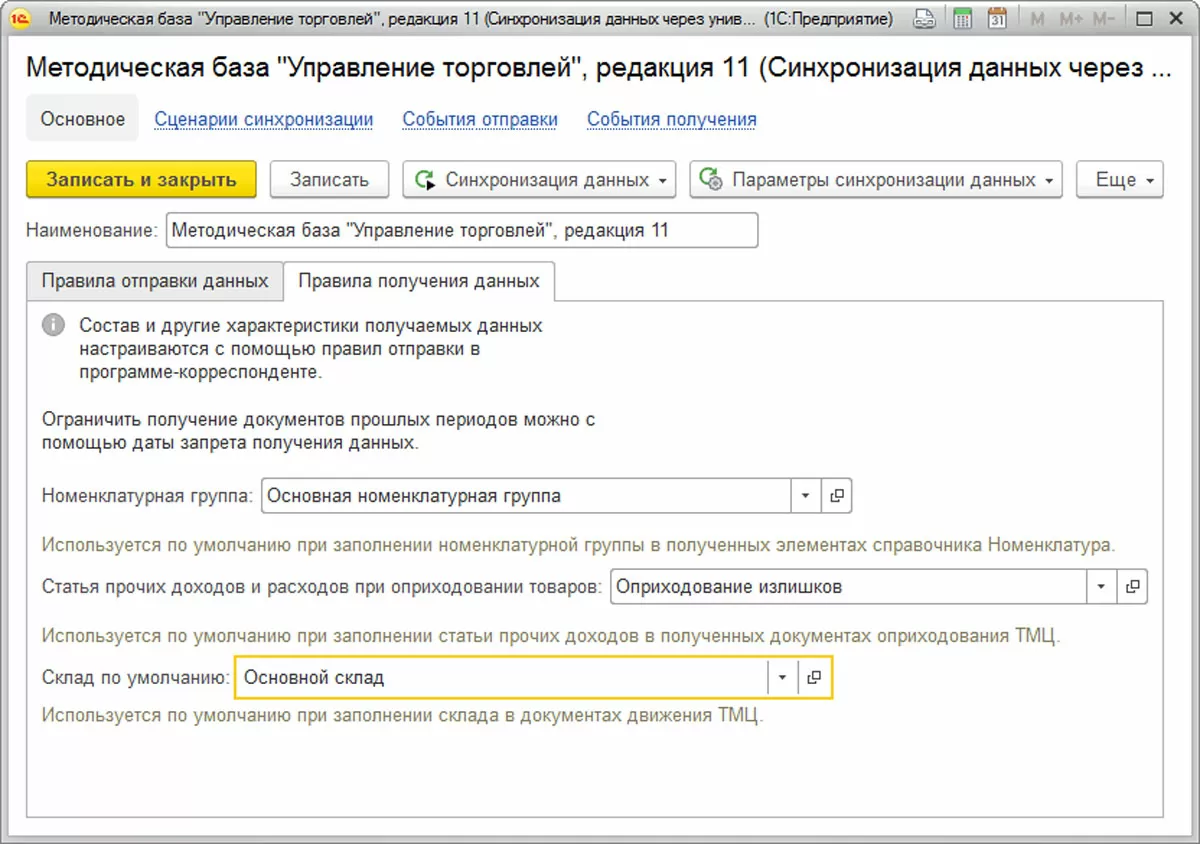The width and height of the screenshot is (1200, 844).
Task: Expand the Номенклатурная группа dropdown list
Action: coord(806,495)
